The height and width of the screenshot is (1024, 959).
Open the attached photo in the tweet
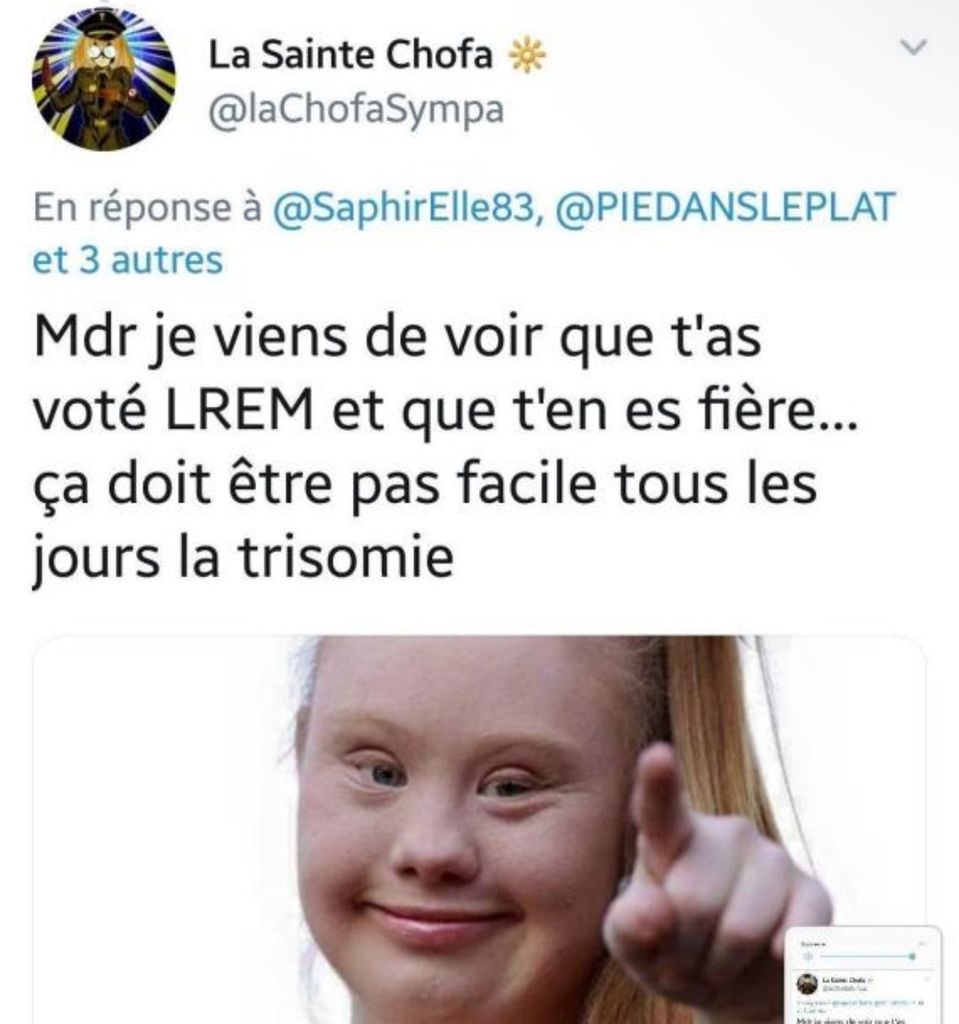coord(480,829)
